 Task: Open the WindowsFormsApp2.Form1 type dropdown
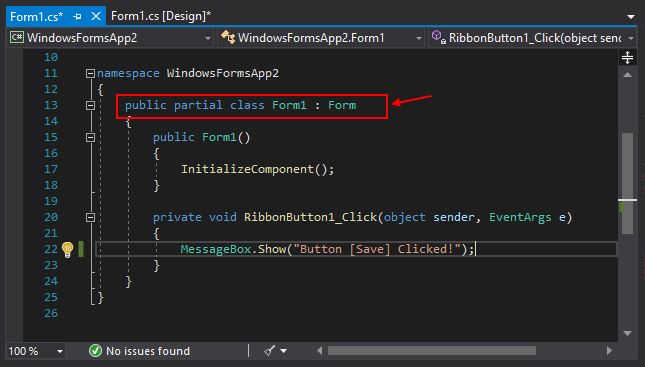(x=321, y=38)
